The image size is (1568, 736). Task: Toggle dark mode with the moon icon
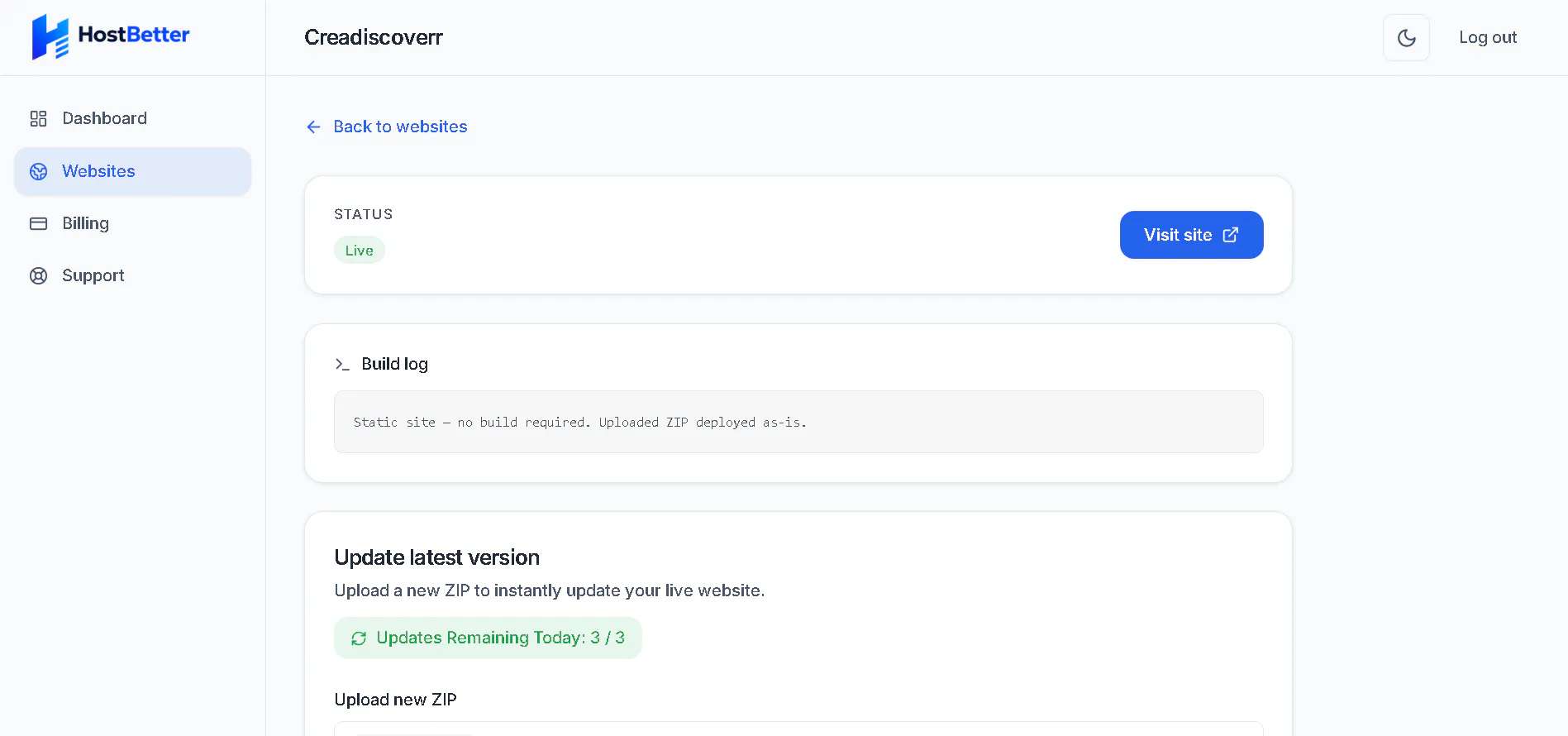[1406, 37]
